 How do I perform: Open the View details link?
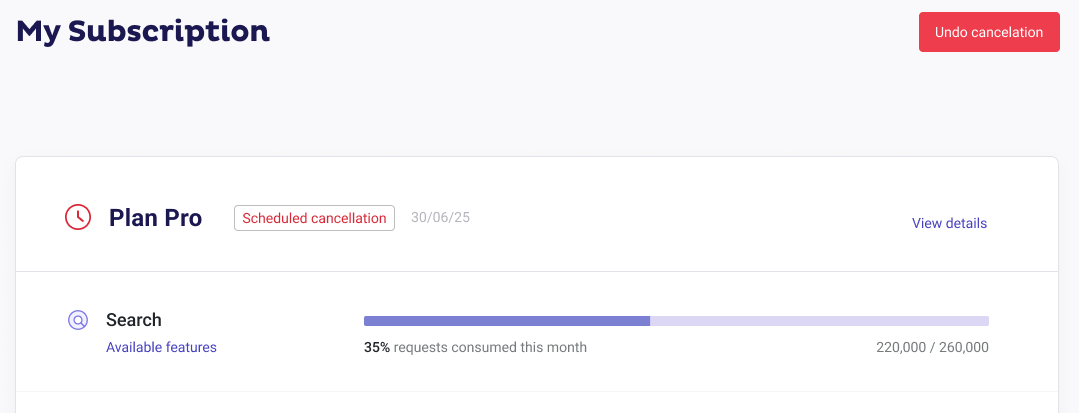(949, 223)
